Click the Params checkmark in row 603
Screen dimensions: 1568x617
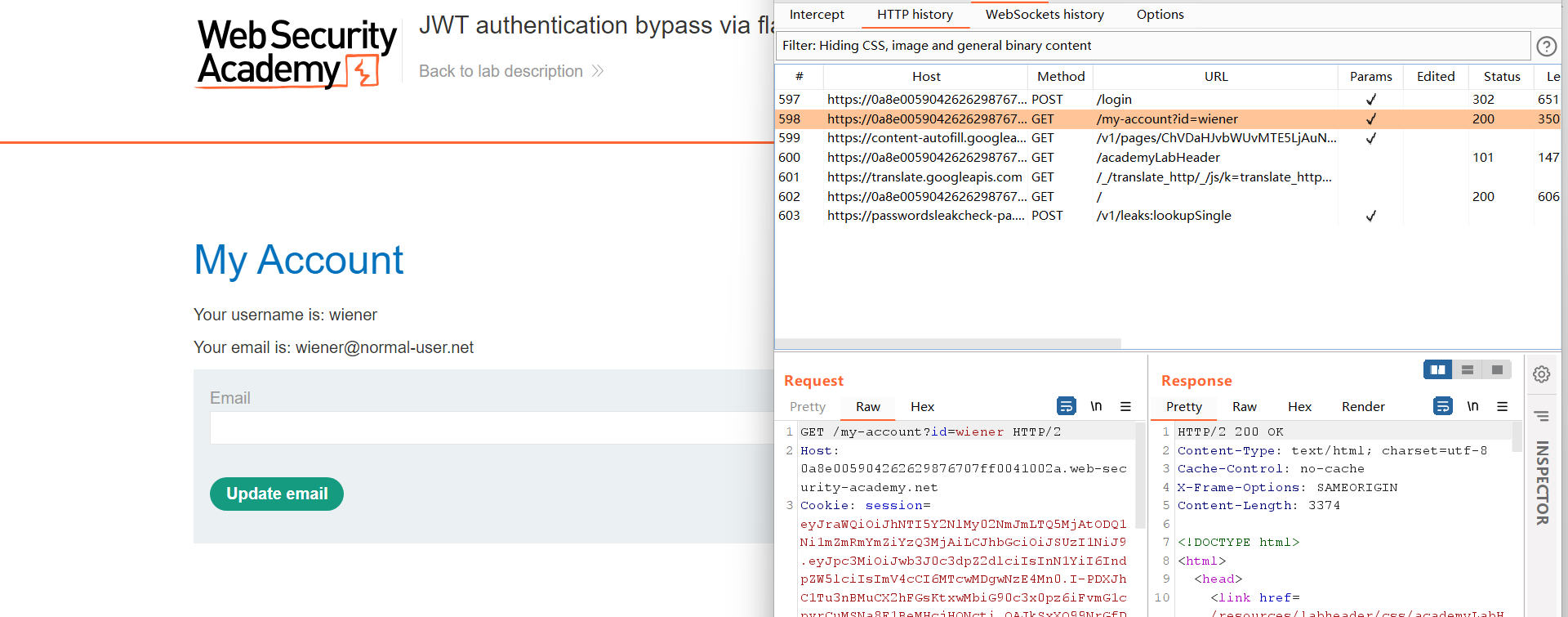click(1370, 216)
